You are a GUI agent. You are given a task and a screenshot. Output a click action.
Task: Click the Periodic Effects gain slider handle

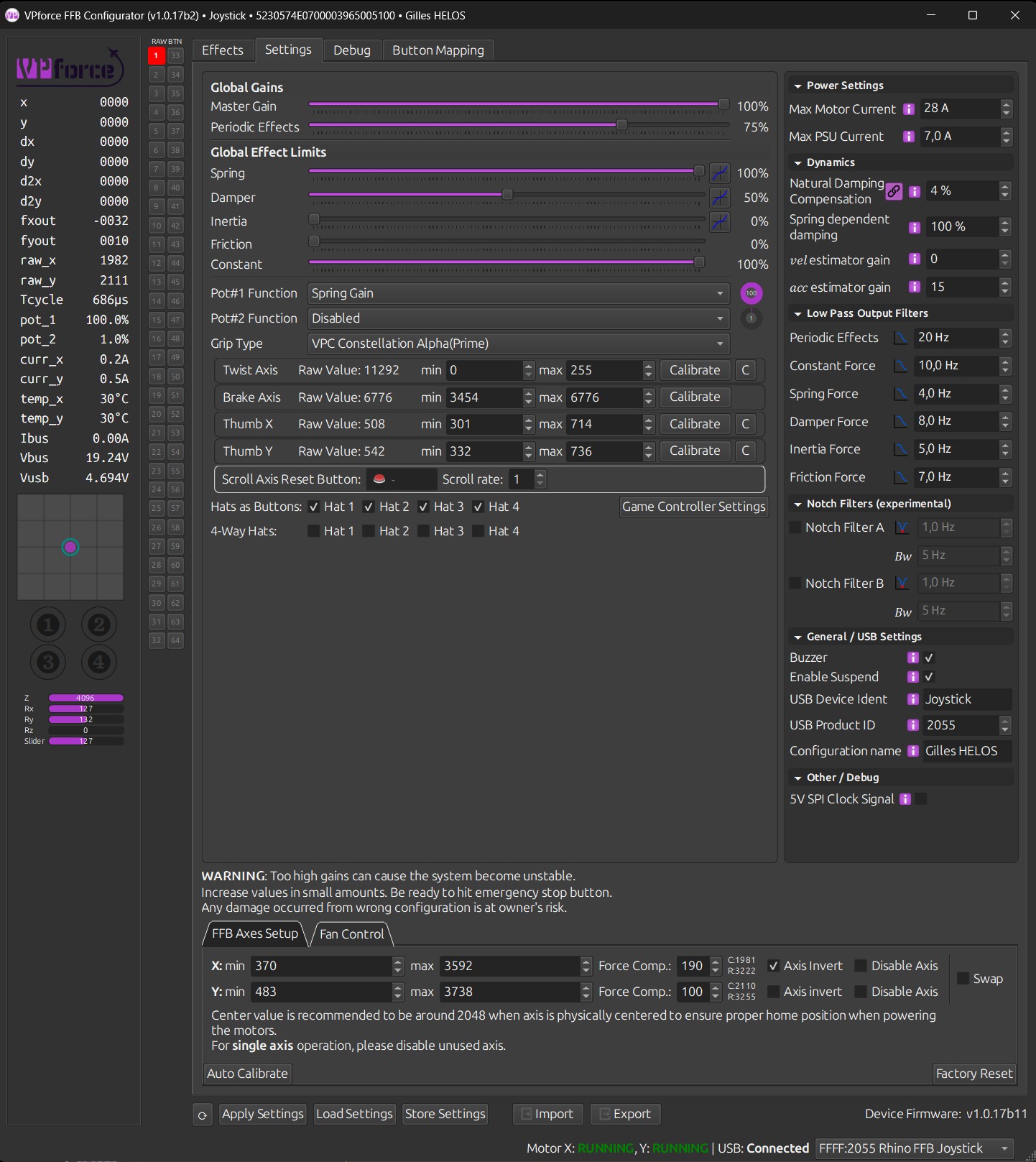pos(621,125)
